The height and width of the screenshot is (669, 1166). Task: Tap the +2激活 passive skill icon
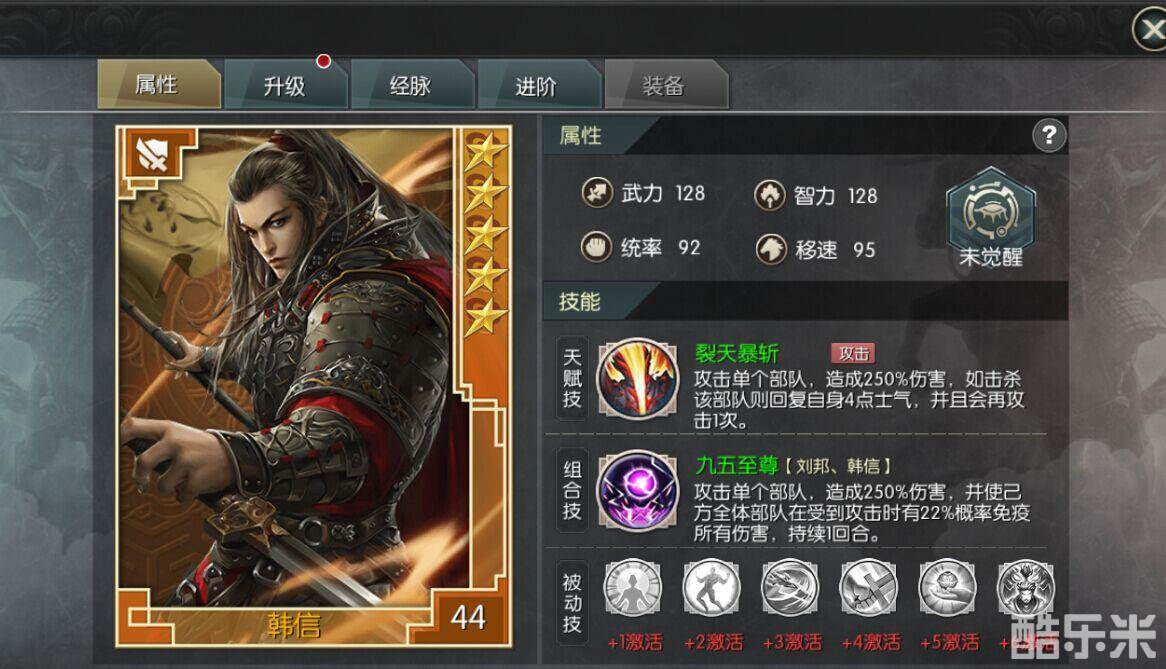tap(712, 588)
